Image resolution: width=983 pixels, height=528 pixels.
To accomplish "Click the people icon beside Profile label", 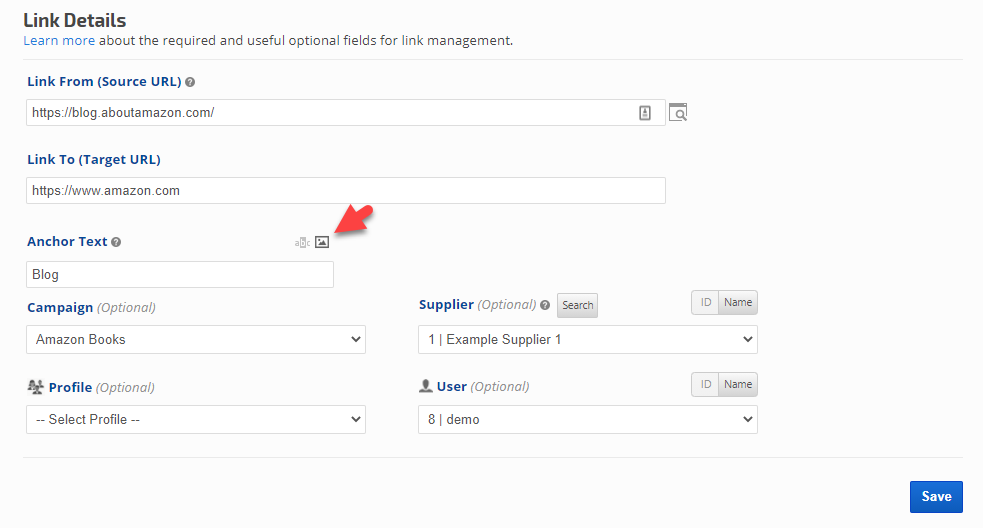I will pos(35,387).
